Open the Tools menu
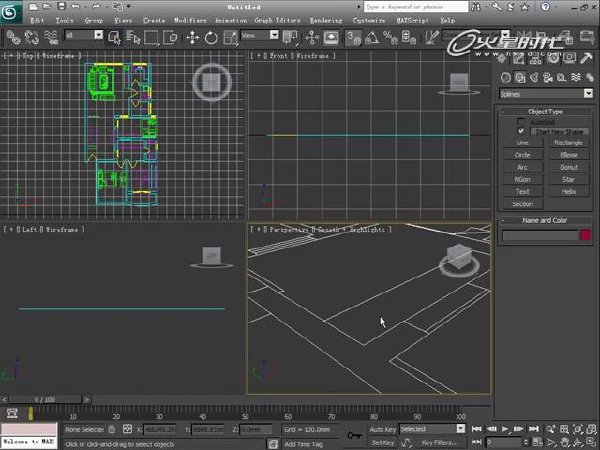Image resolution: width=600 pixels, height=450 pixels. tap(64, 20)
